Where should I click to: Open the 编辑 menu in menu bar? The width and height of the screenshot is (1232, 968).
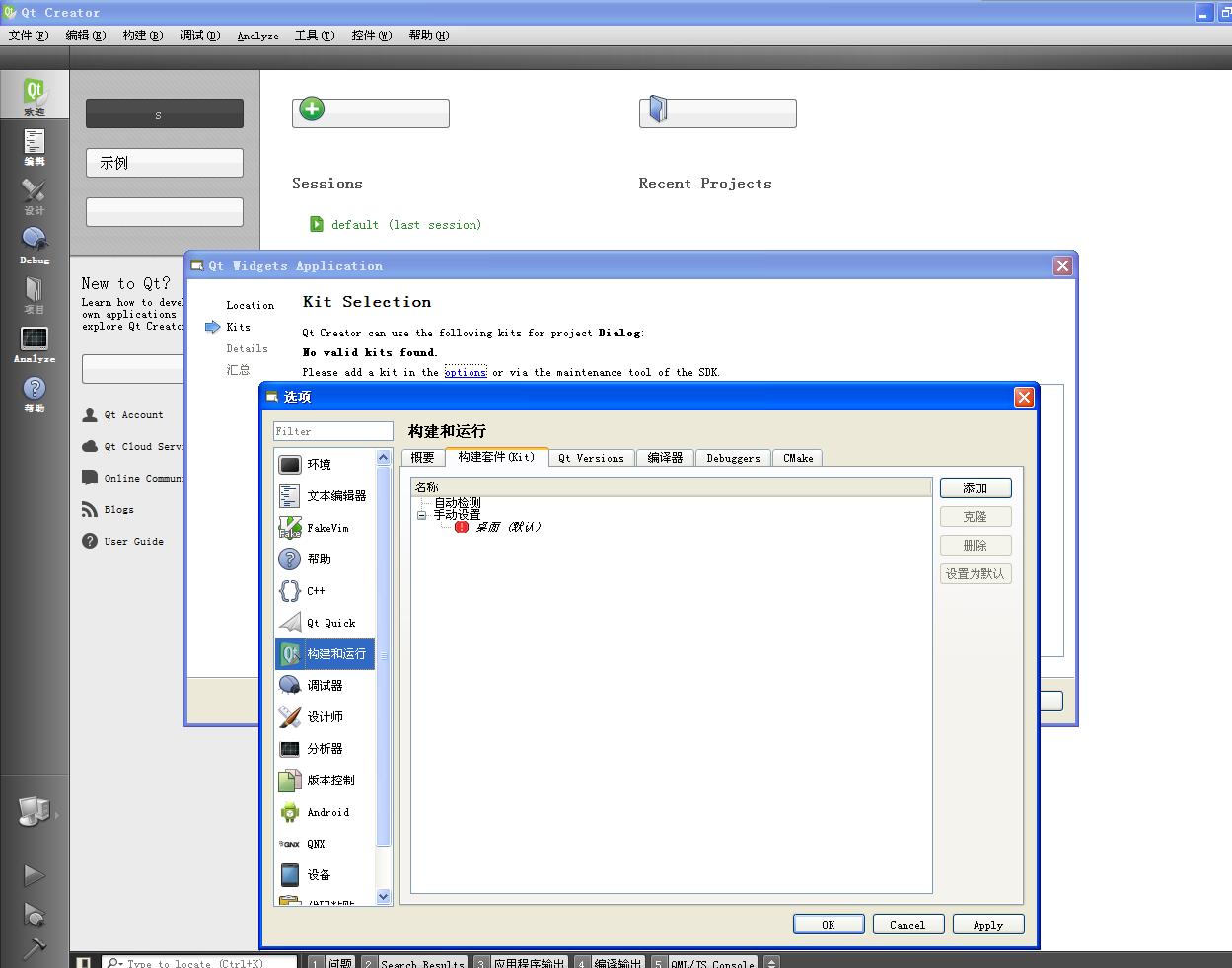tap(86, 36)
